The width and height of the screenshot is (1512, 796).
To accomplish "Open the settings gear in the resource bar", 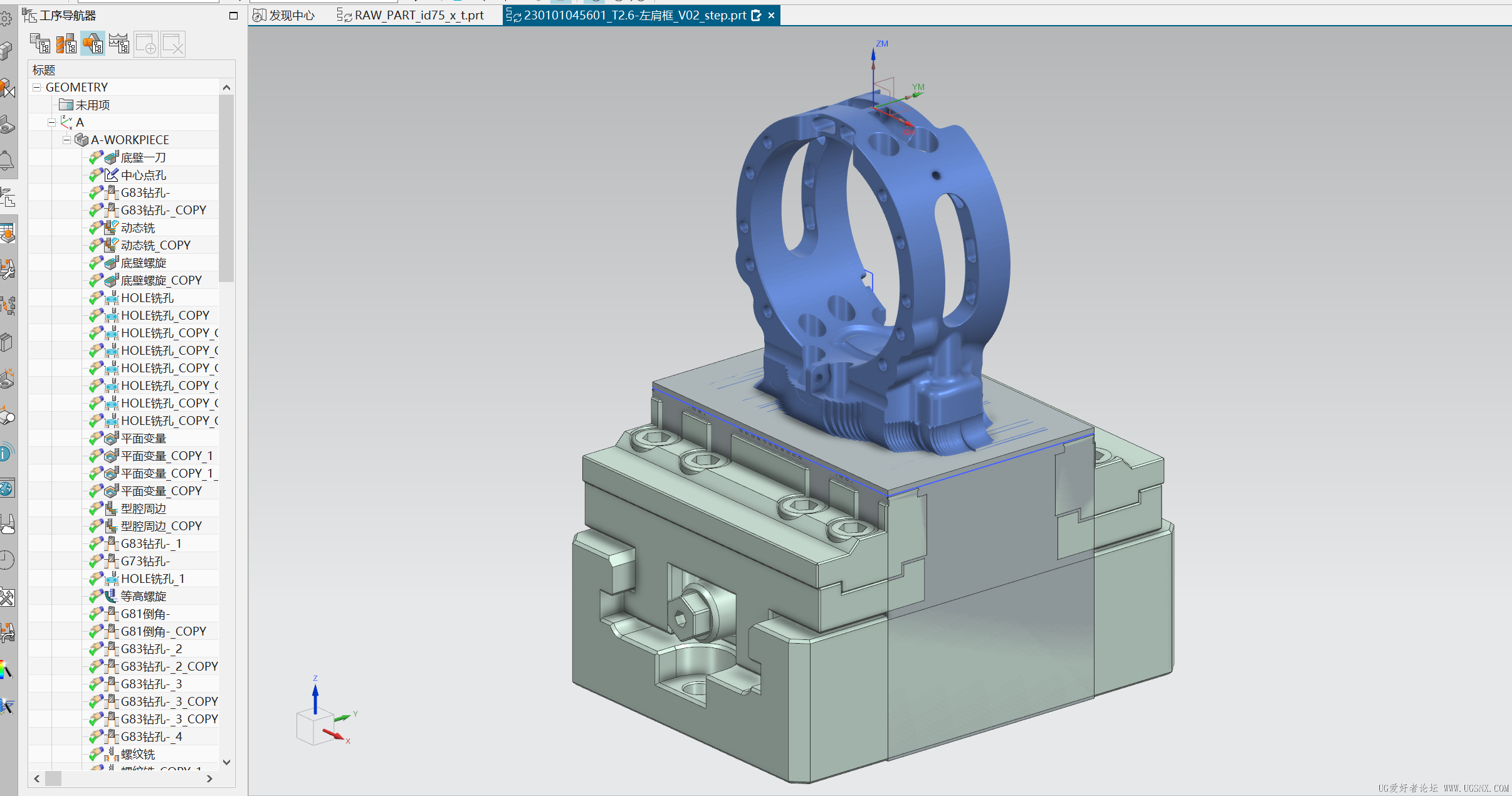I will coord(7,18).
